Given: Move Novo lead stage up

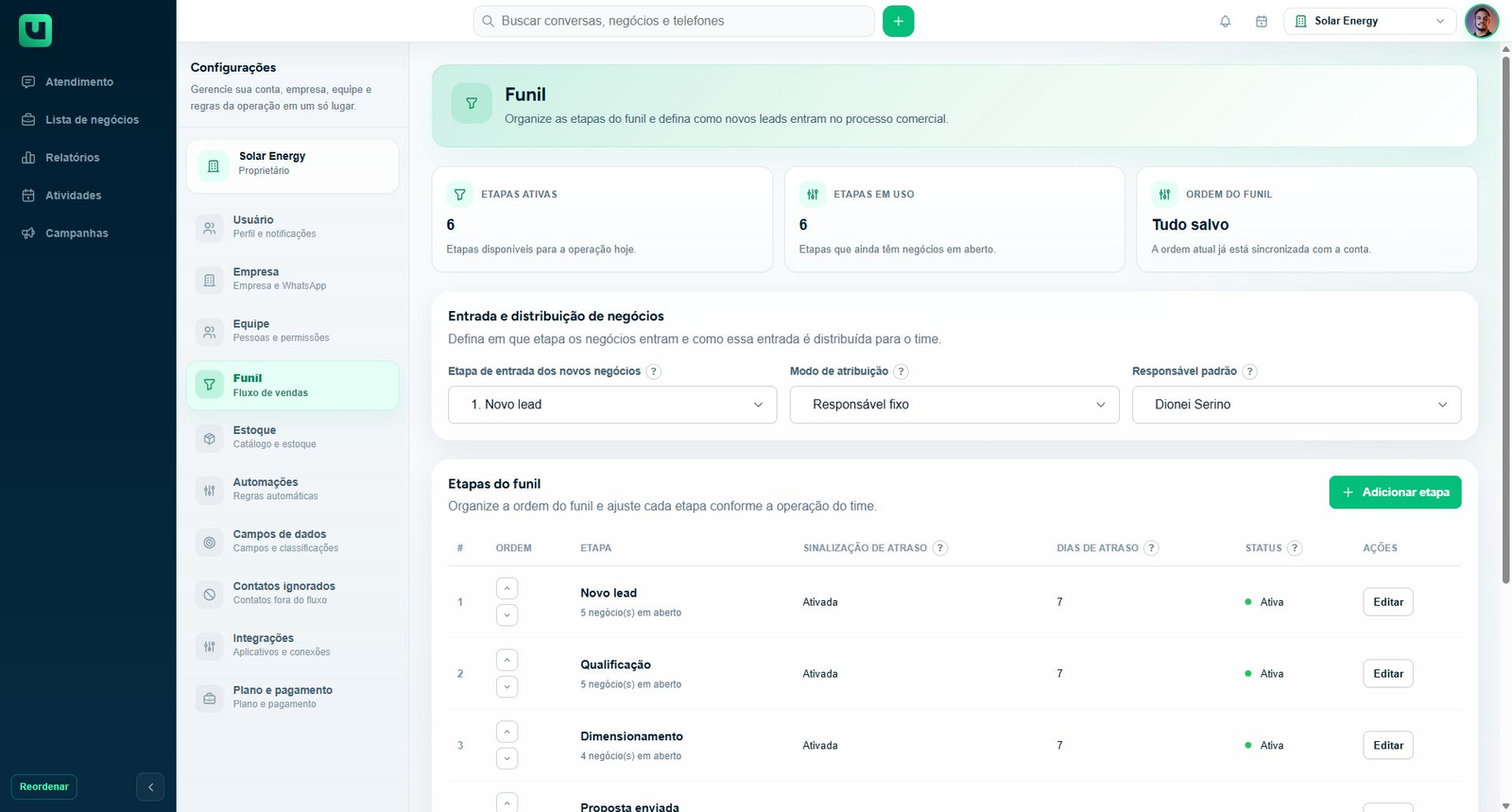Looking at the screenshot, I should (x=507, y=589).
